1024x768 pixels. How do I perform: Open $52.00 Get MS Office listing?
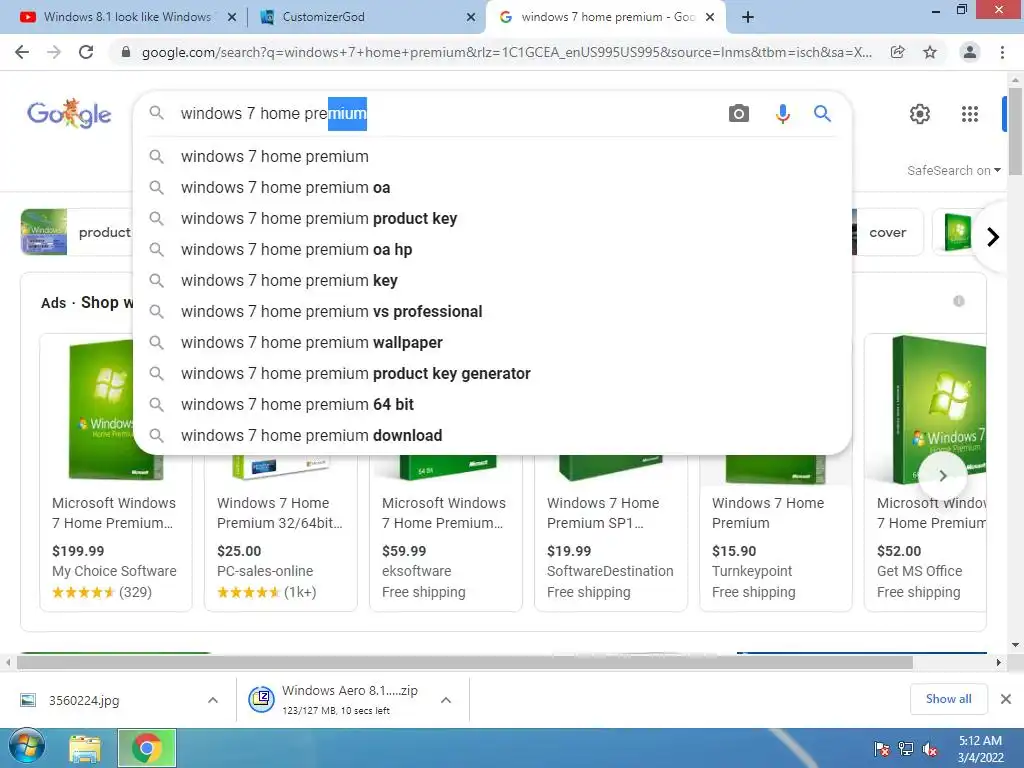tap(925, 473)
